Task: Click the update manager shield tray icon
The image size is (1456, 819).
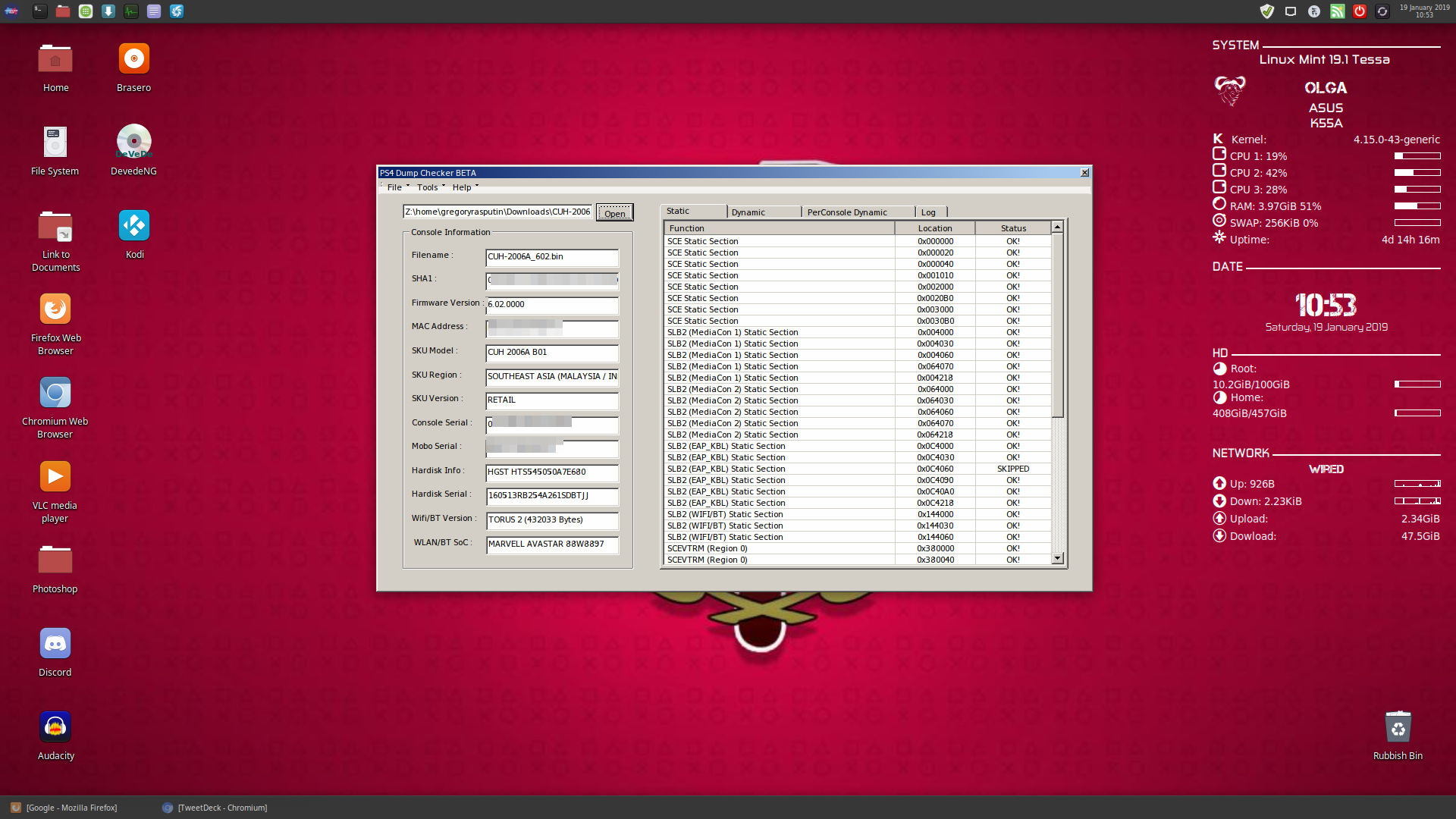Action: tap(1267, 11)
